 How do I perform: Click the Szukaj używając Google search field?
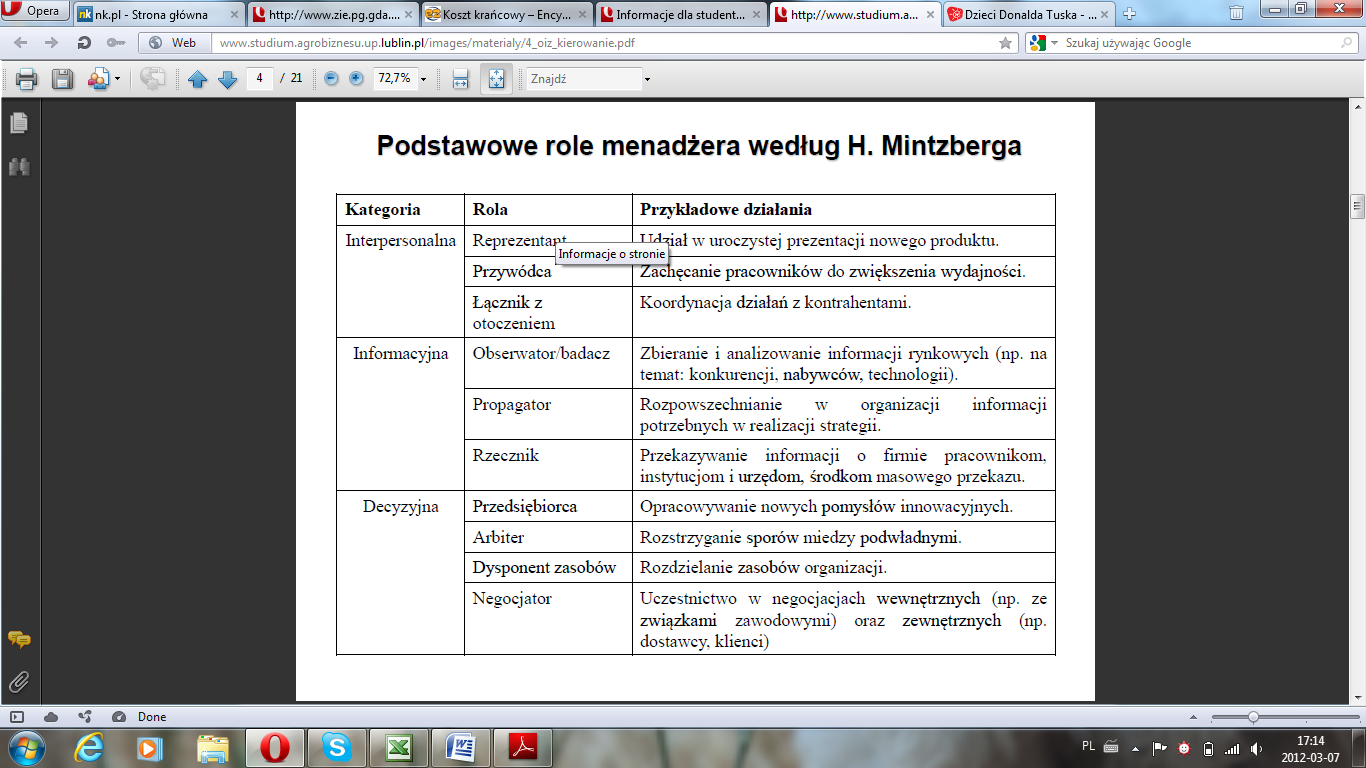1198,43
